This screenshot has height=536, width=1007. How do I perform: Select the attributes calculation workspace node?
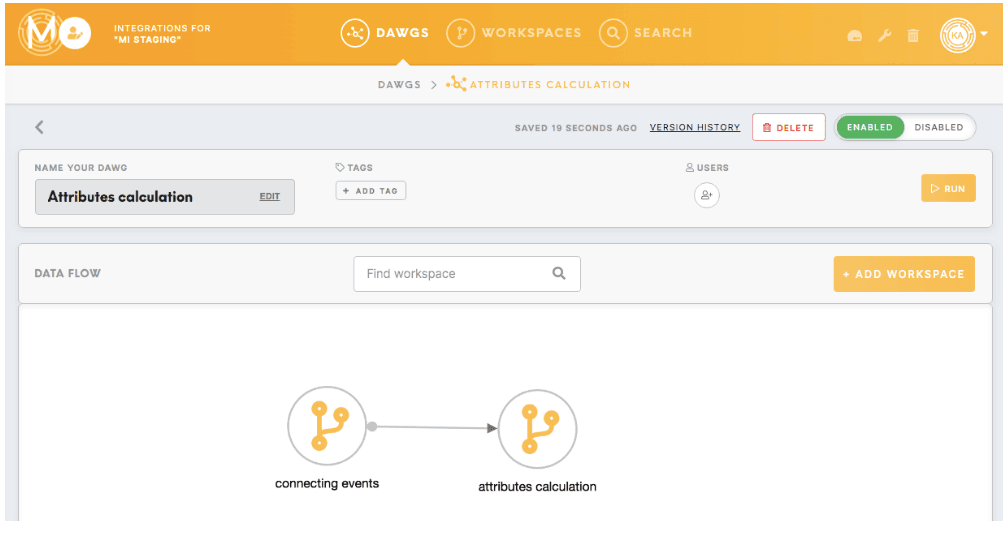tap(537, 429)
